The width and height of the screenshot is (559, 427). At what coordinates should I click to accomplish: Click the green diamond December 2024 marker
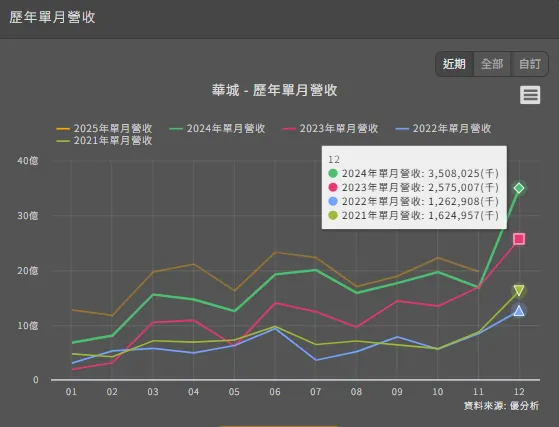click(519, 188)
